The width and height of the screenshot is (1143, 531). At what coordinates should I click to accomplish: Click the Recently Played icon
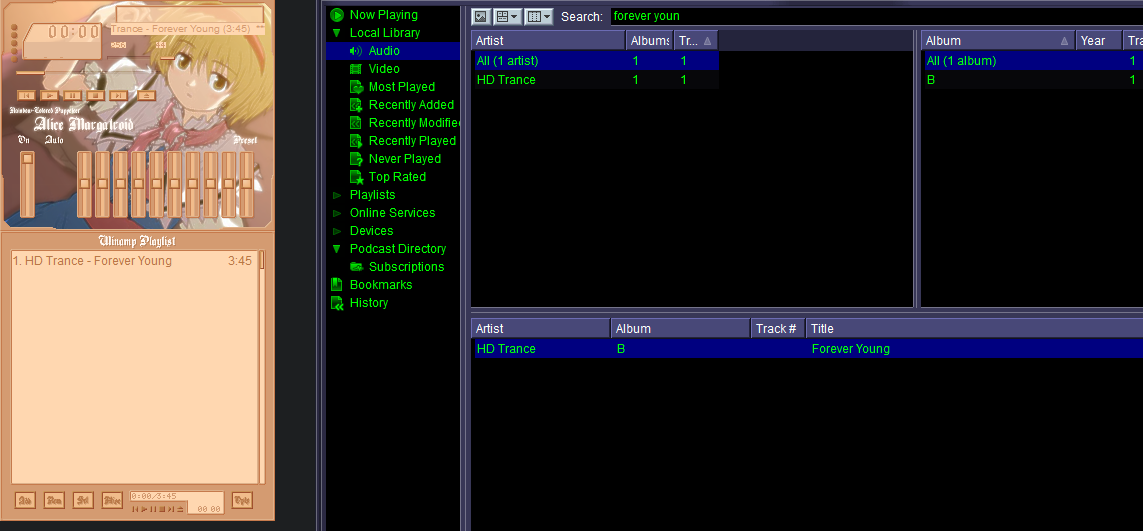pyautogui.click(x=356, y=141)
